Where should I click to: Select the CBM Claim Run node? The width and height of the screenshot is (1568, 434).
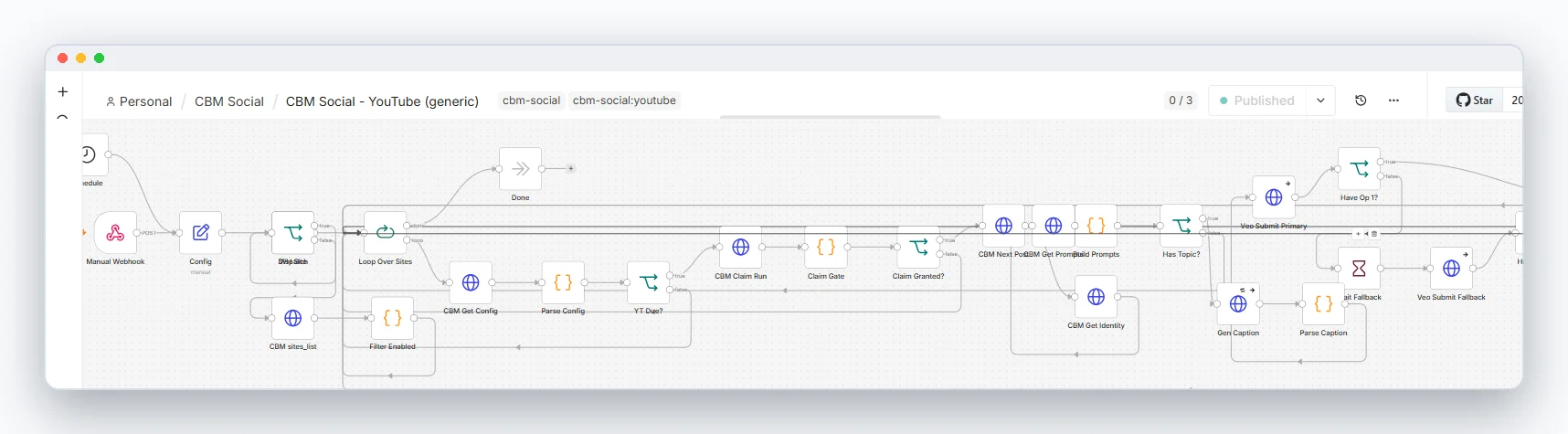[741, 248]
